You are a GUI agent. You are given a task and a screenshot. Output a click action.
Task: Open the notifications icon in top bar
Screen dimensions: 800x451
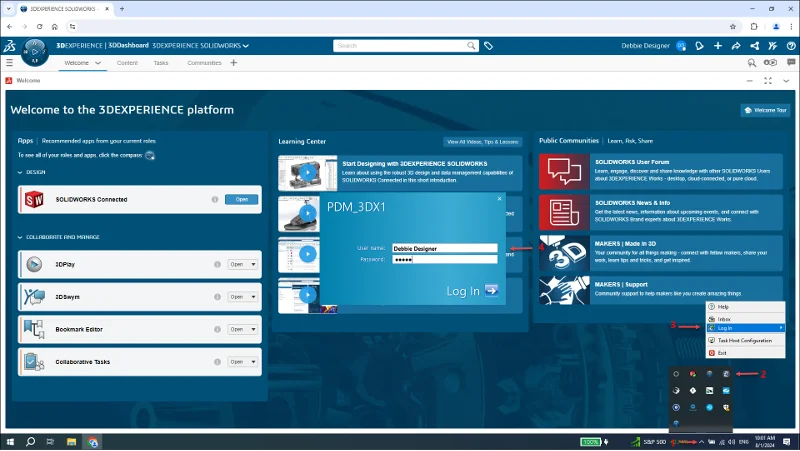tap(699, 46)
